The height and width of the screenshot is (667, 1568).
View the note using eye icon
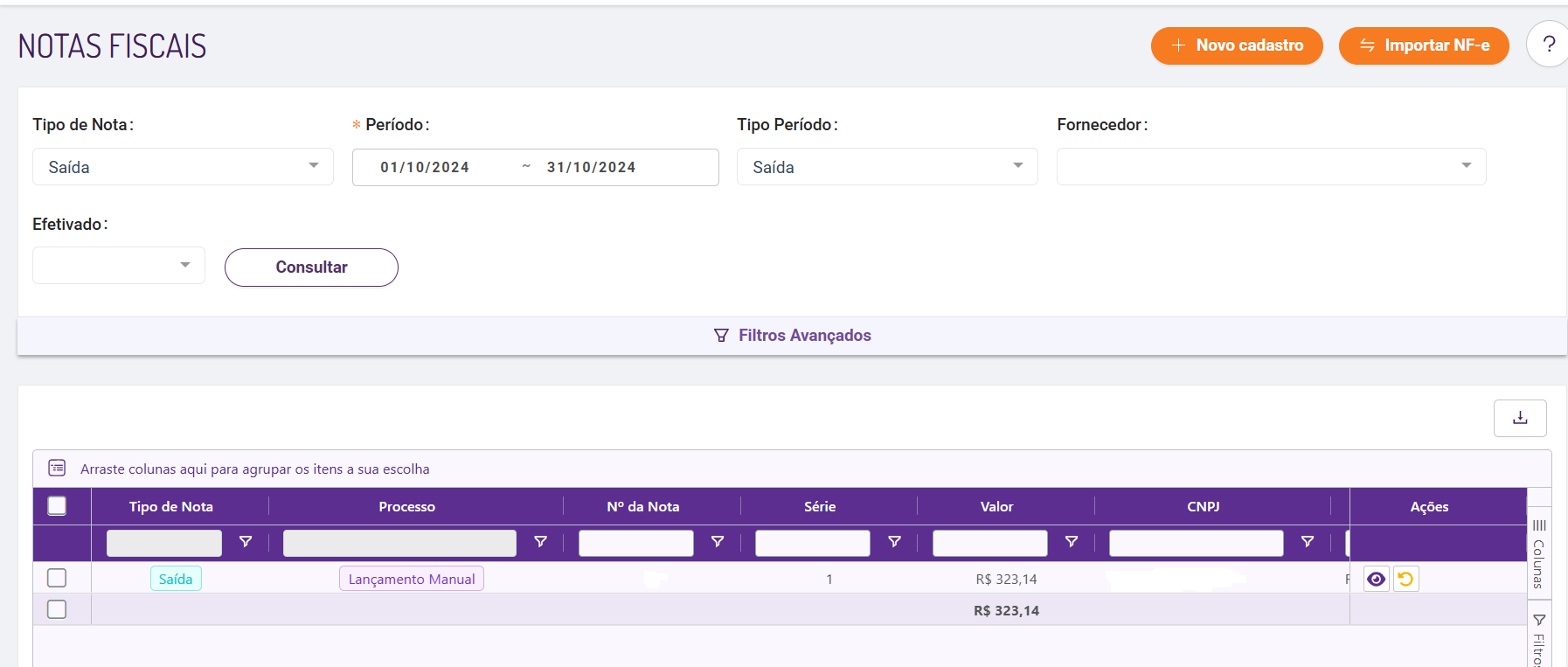coord(1376,579)
